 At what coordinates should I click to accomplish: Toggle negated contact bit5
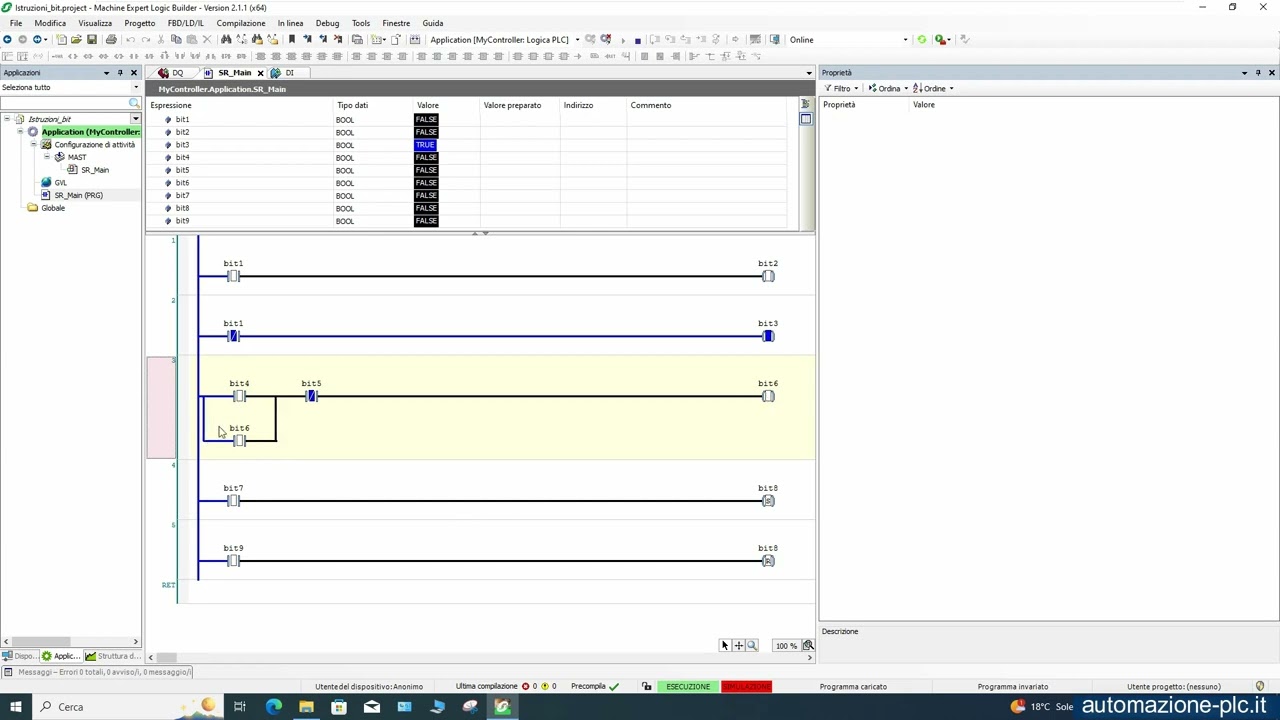[311, 396]
